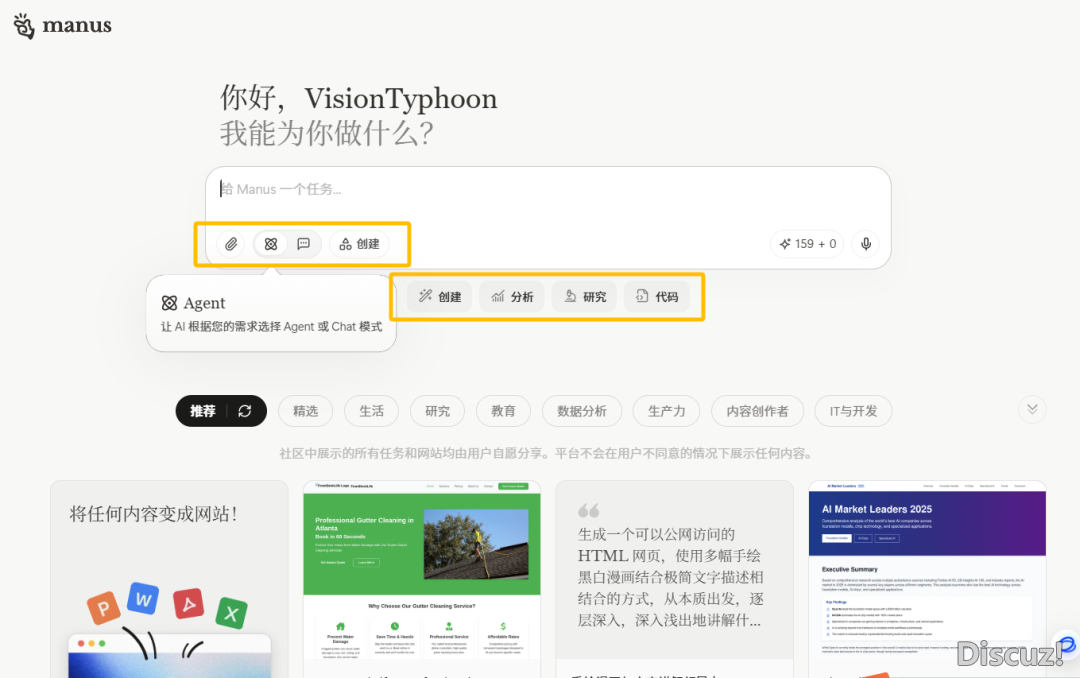Viewport: 1080px width, 678px height.
Task: Click the Manus logo in the header
Action: coord(62,25)
